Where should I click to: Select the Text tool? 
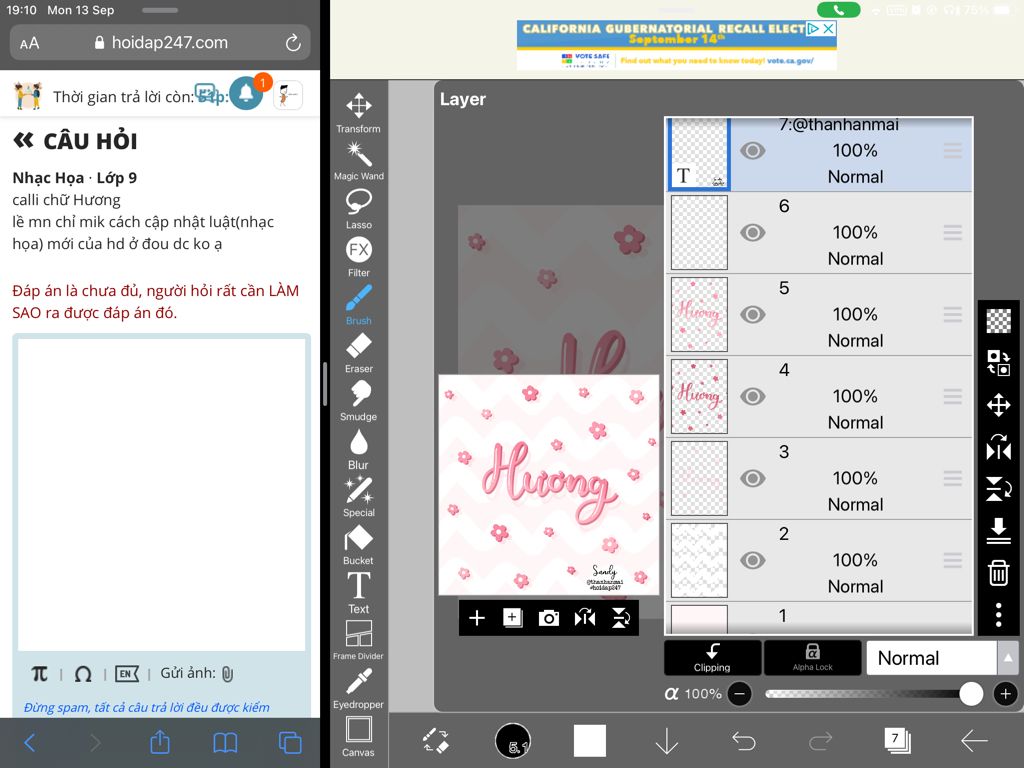pyautogui.click(x=359, y=592)
